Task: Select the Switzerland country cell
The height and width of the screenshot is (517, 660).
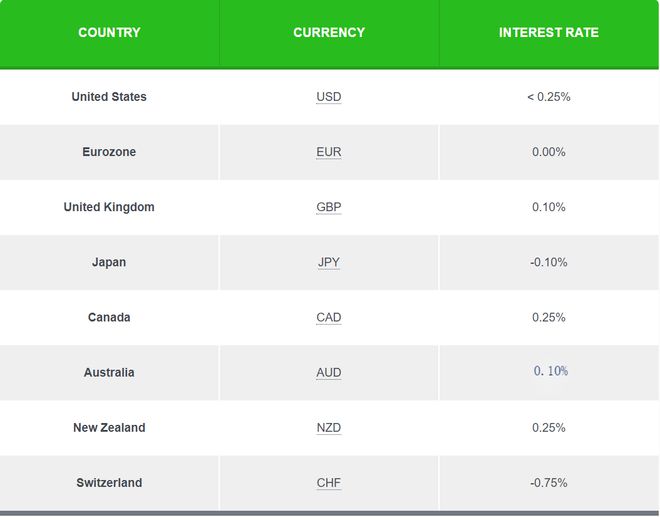Action: tap(109, 483)
